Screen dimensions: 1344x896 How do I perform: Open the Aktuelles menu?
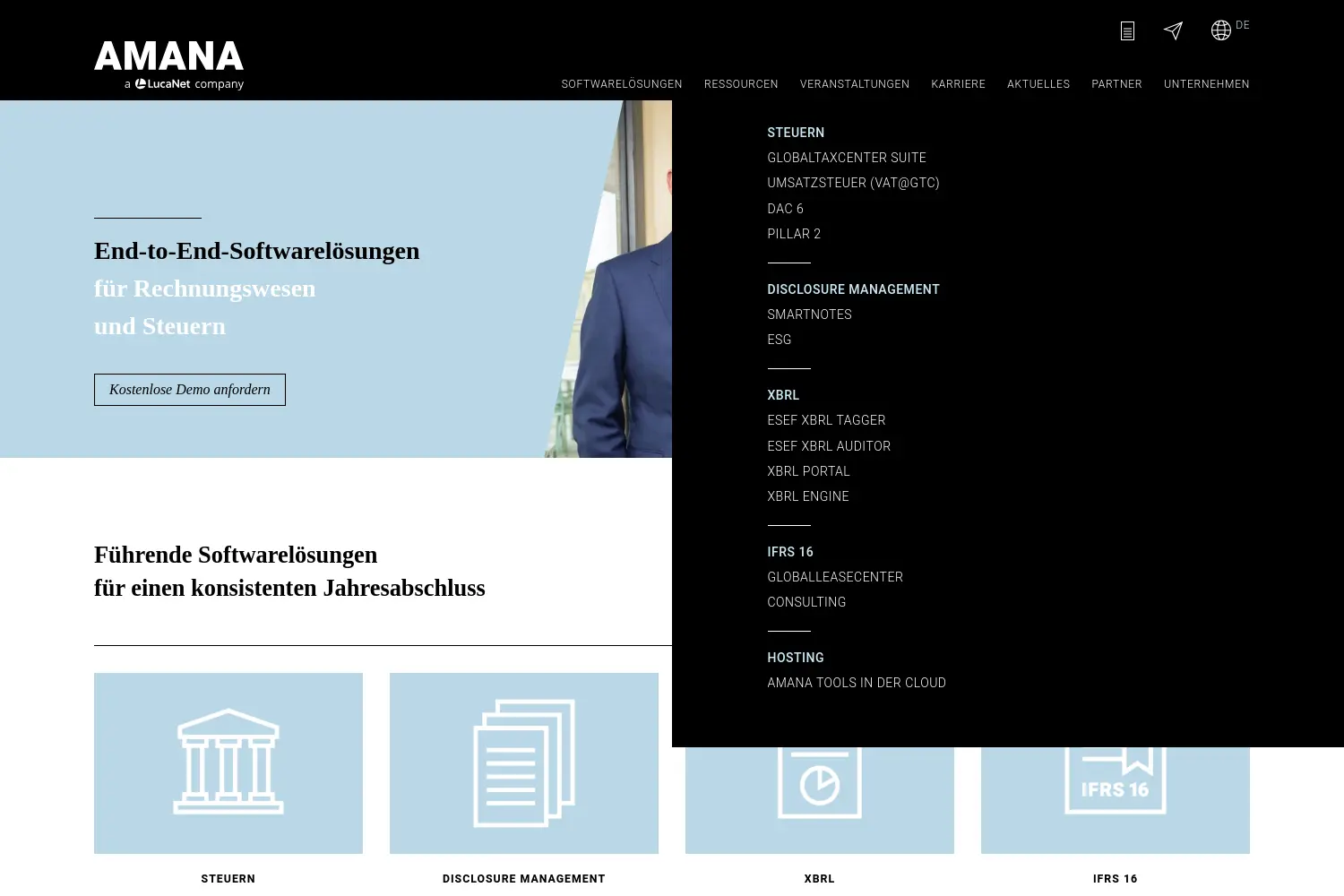pos(1038,84)
